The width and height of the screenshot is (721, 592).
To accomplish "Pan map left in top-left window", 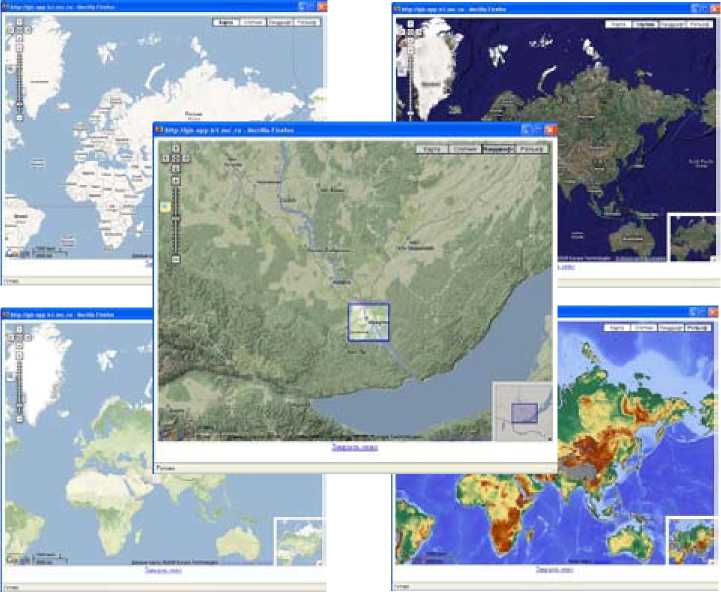I will click(11, 30).
